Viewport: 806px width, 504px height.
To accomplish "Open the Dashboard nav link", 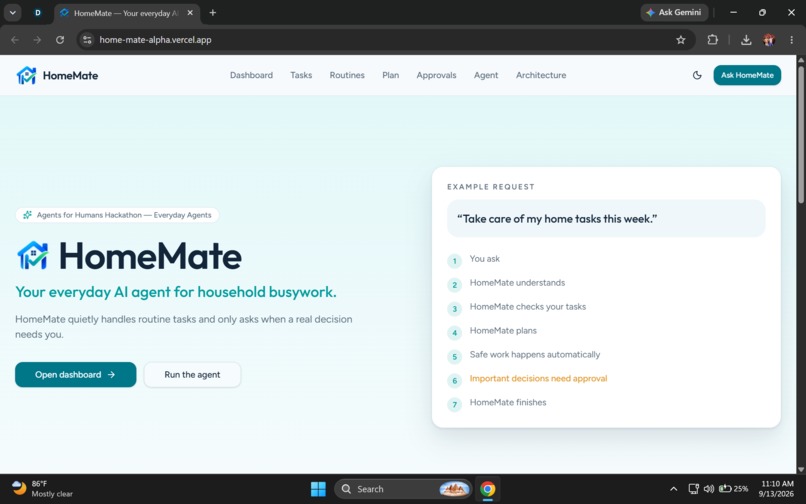I will pos(251,75).
